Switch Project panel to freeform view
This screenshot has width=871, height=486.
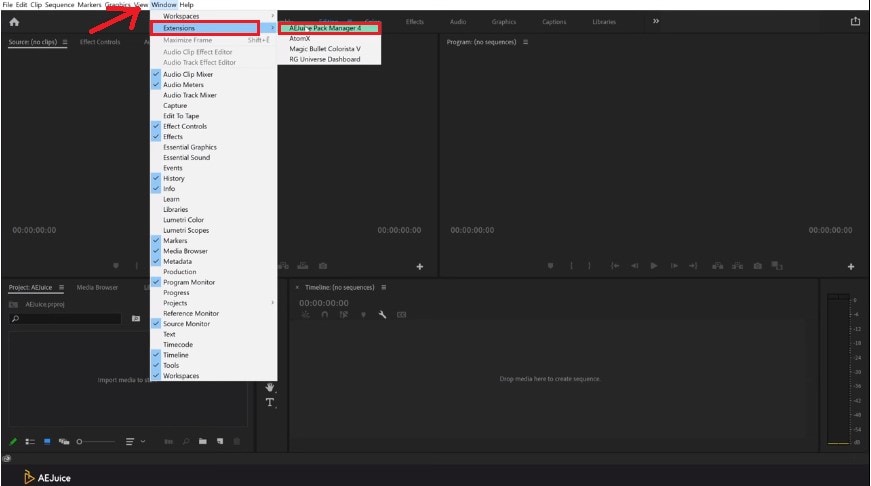coord(64,442)
